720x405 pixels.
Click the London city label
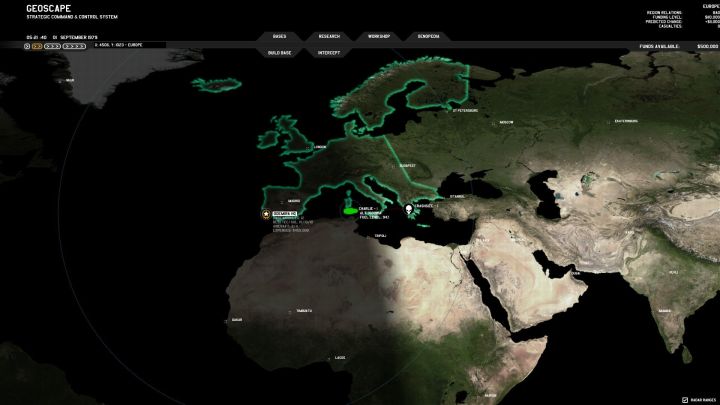320,147
